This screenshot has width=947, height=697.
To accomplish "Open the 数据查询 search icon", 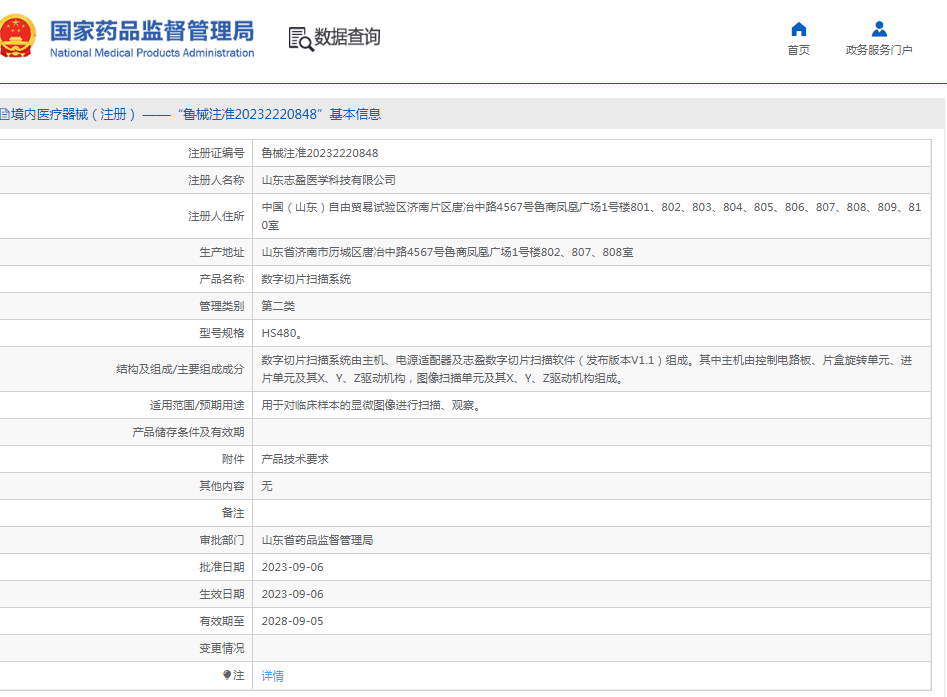I will (301, 39).
